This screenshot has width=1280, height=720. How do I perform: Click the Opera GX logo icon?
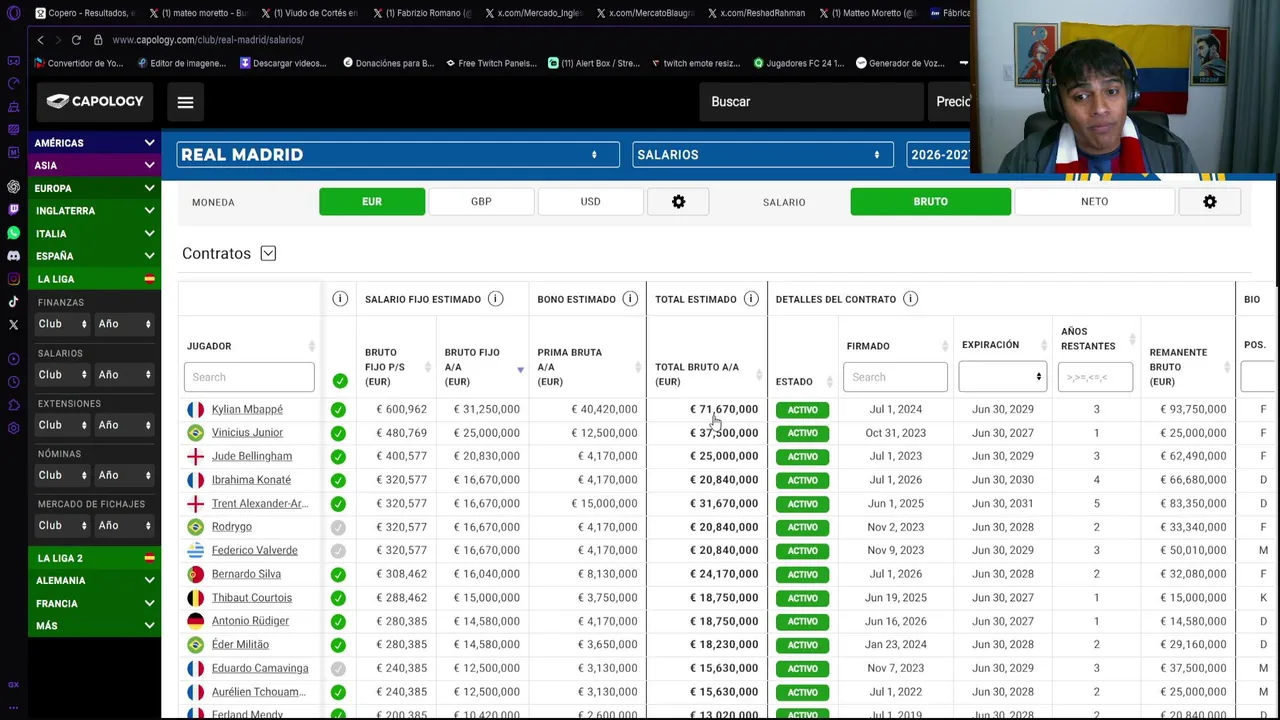click(x=13, y=13)
